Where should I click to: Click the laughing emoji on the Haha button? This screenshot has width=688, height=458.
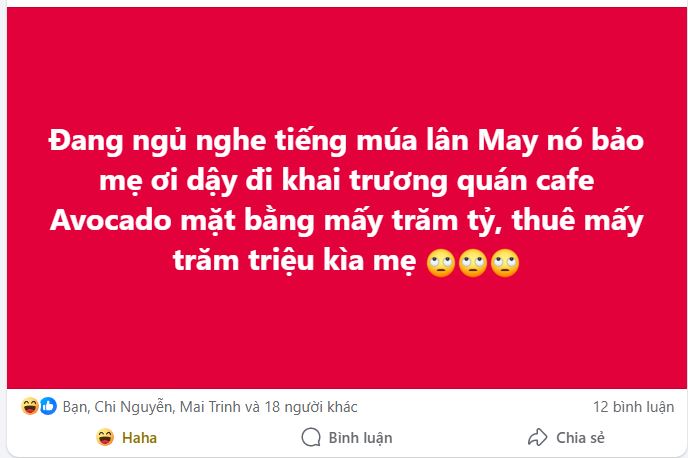pyautogui.click(x=105, y=437)
